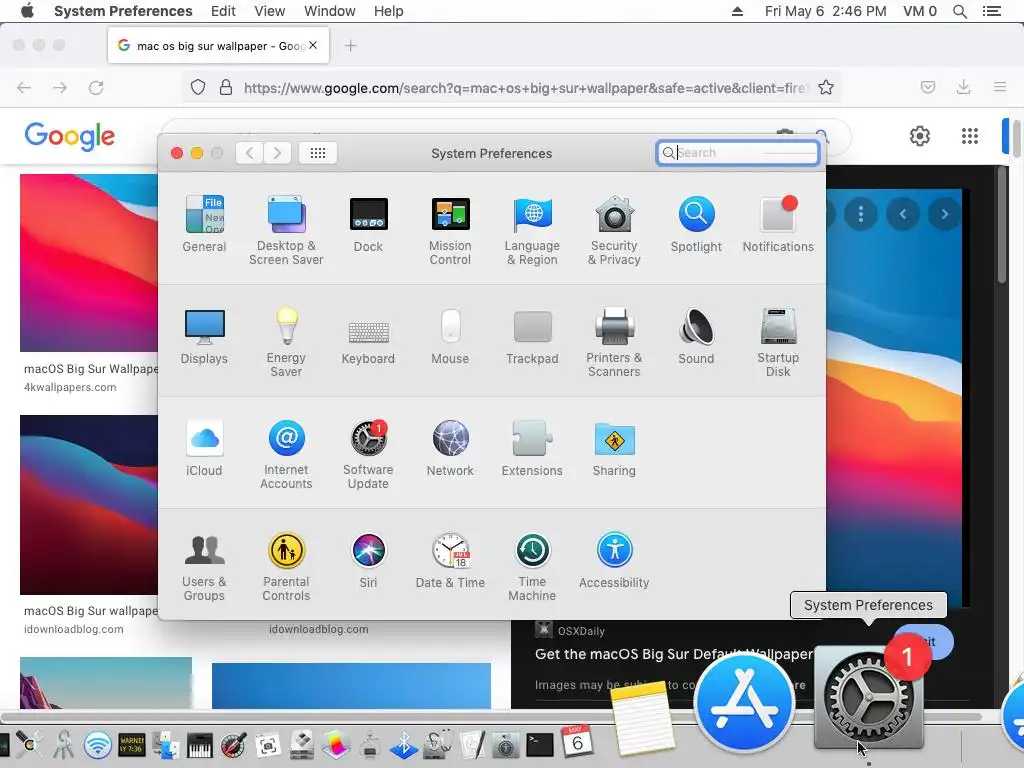Open the Dock preference pane
1024x768 pixels.
(x=368, y=224)
